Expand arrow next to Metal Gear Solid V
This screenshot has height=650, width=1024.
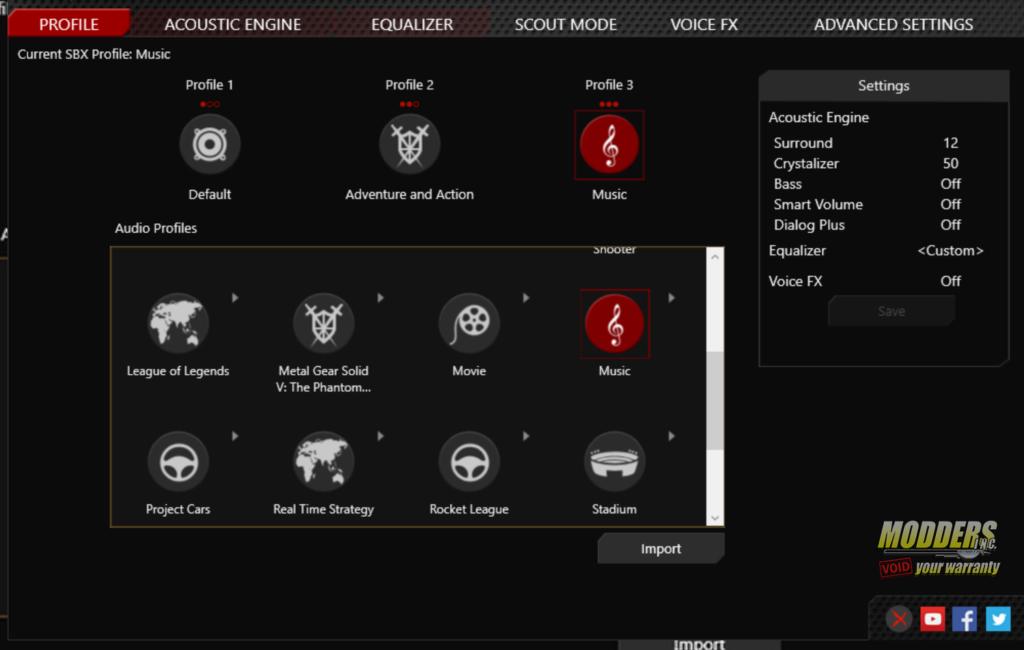(x=381, y=298)
